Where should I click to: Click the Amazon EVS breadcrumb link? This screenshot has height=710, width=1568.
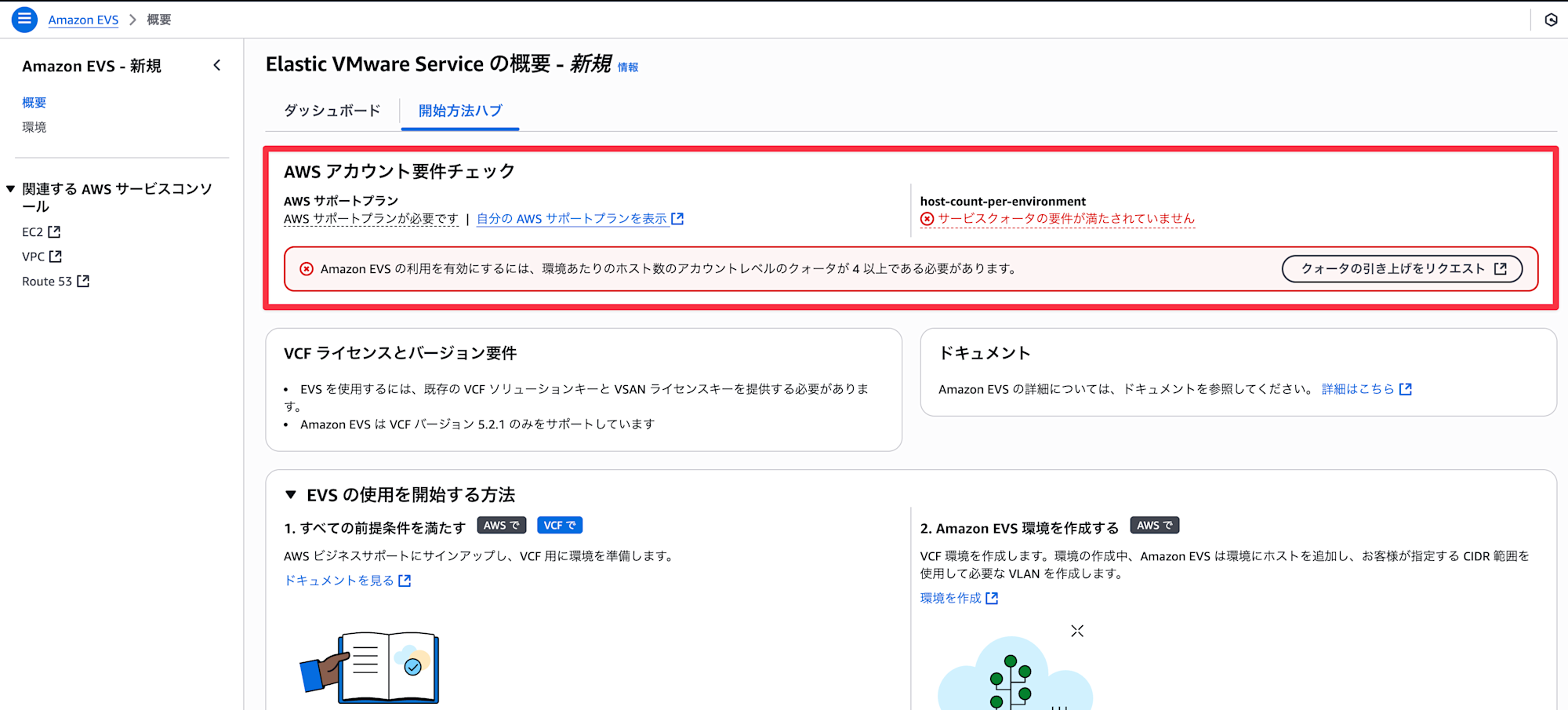83,20
